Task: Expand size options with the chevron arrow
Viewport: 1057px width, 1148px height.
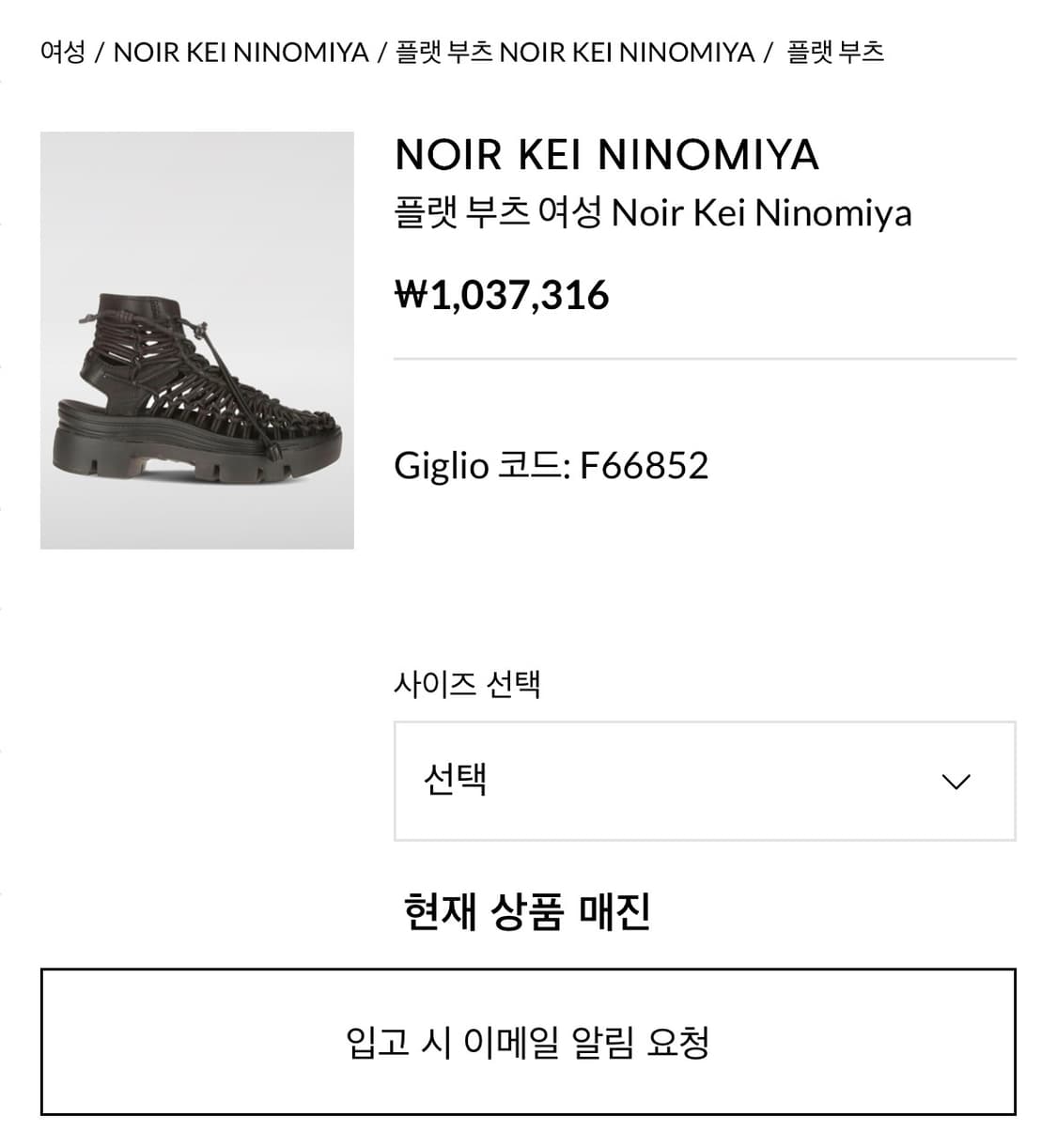Action: (956, 782)
